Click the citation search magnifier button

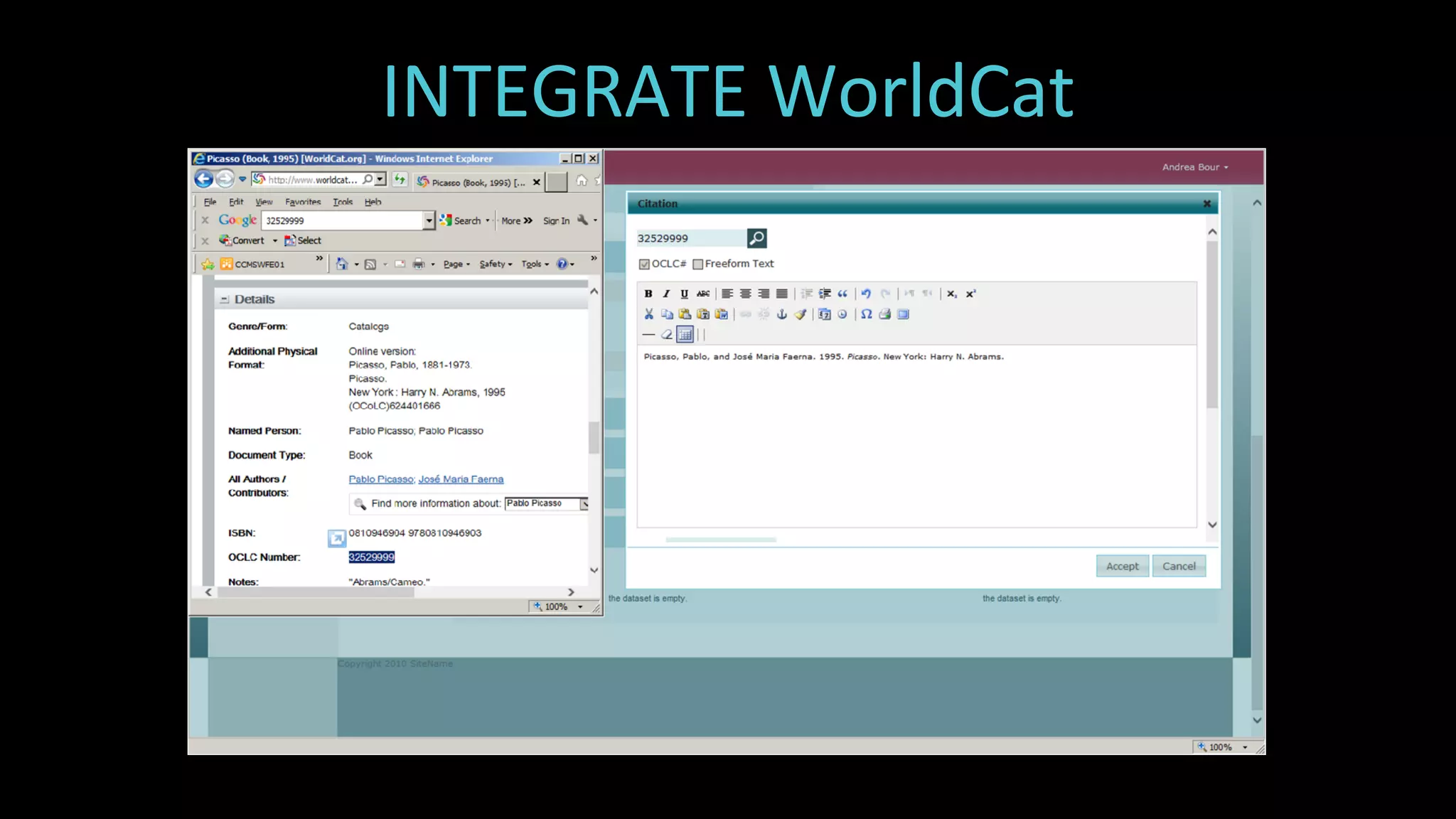point(756,238)
